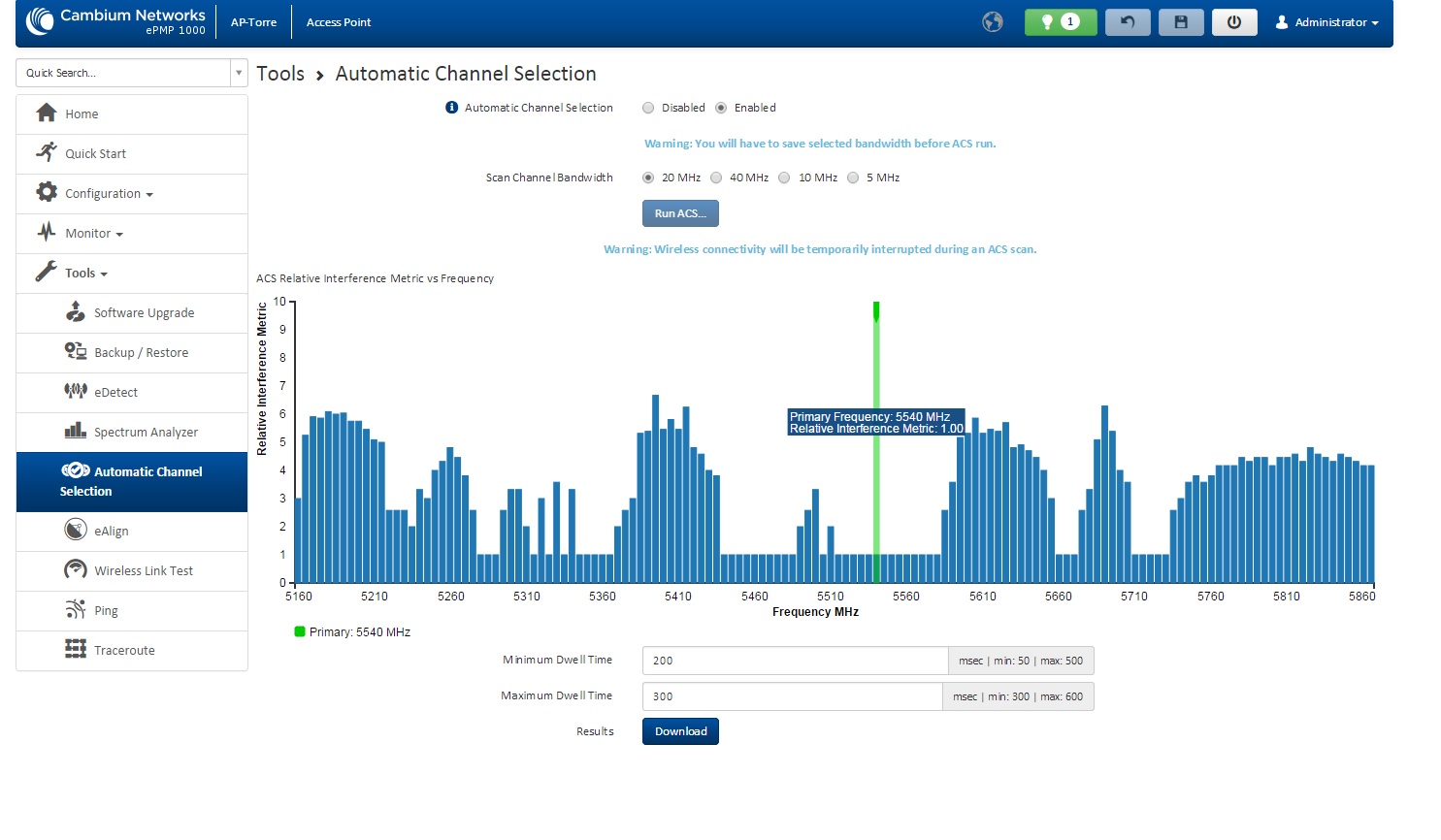Select the Disabled radio button
This screenshot has height=840, width=1441.
click(x=648, y=108)
